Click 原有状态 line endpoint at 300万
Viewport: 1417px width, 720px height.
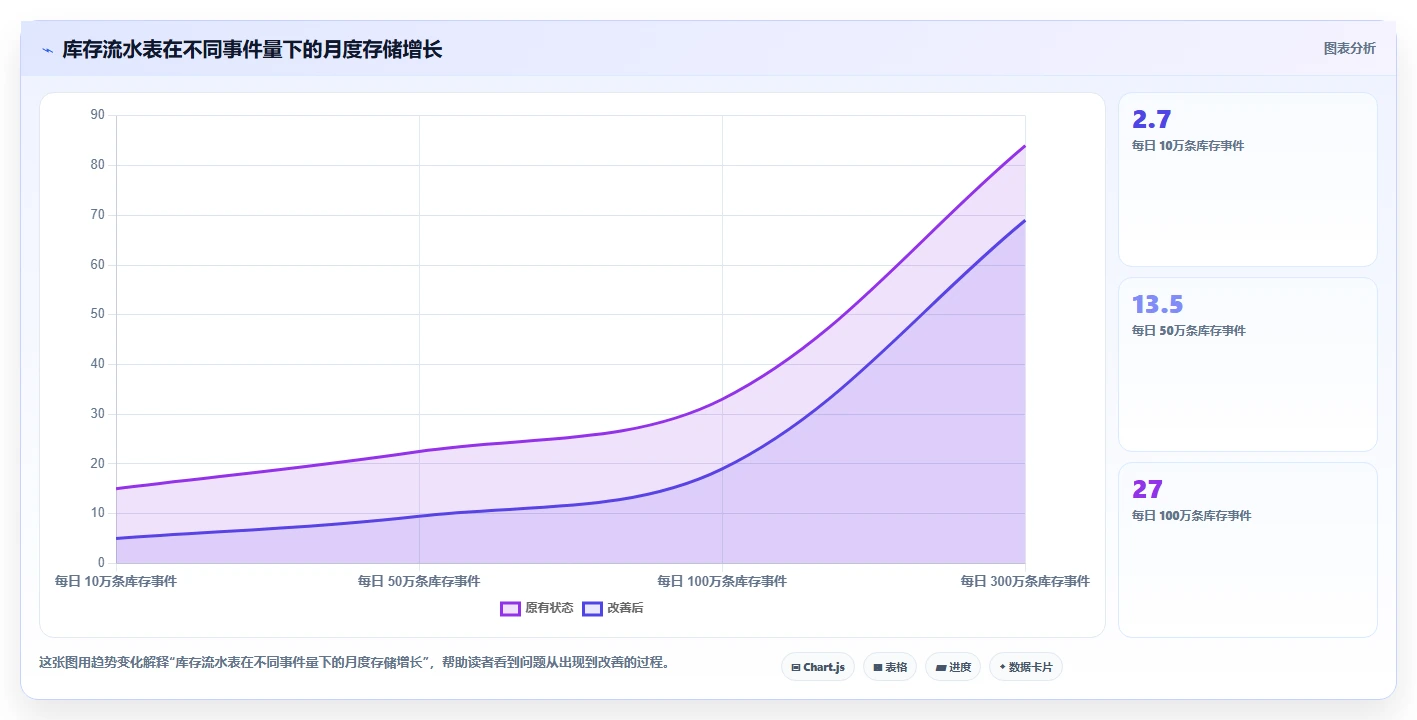(1025, 146)
